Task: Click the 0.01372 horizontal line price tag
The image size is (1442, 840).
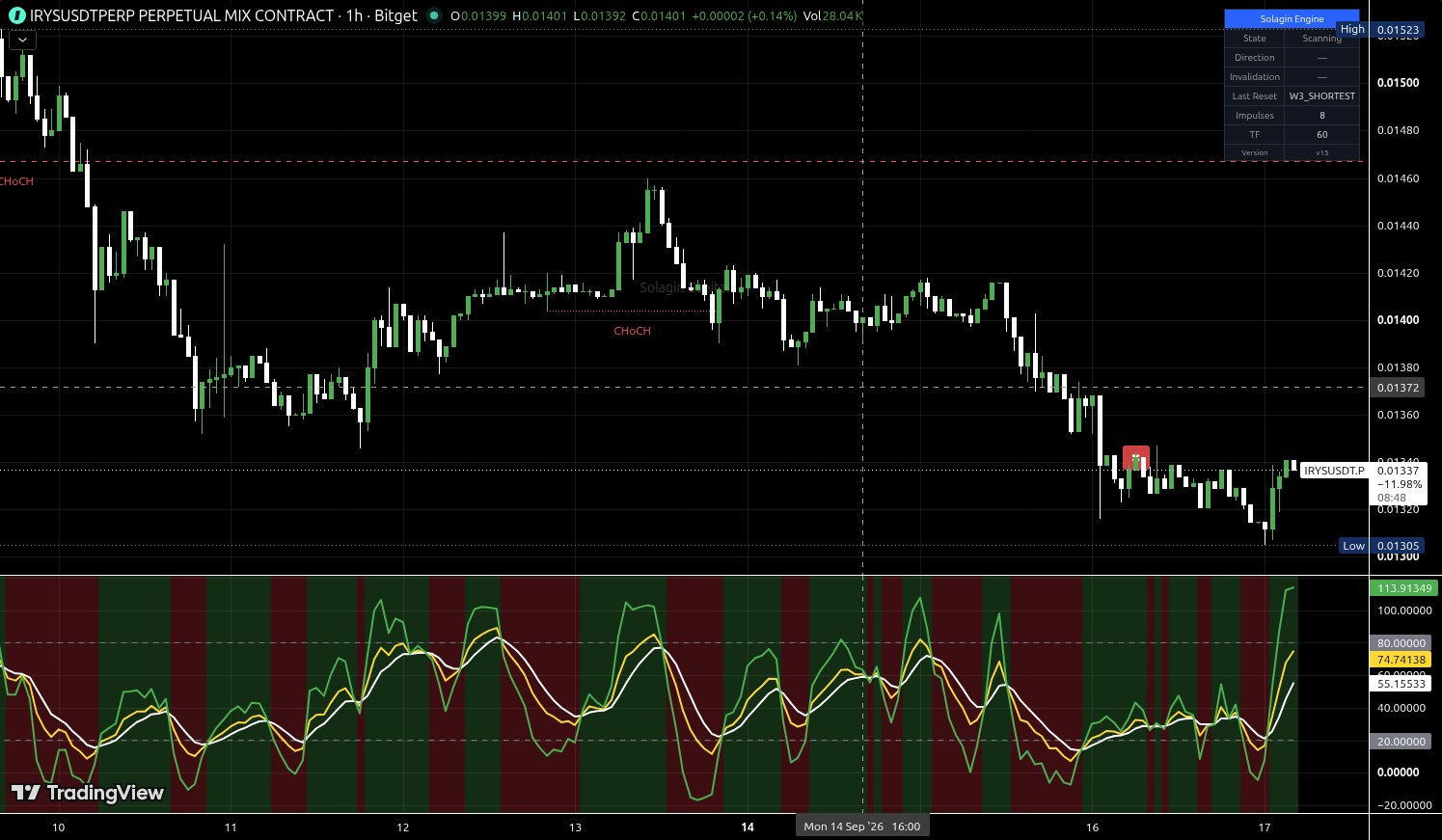Action: [1398, 388]
